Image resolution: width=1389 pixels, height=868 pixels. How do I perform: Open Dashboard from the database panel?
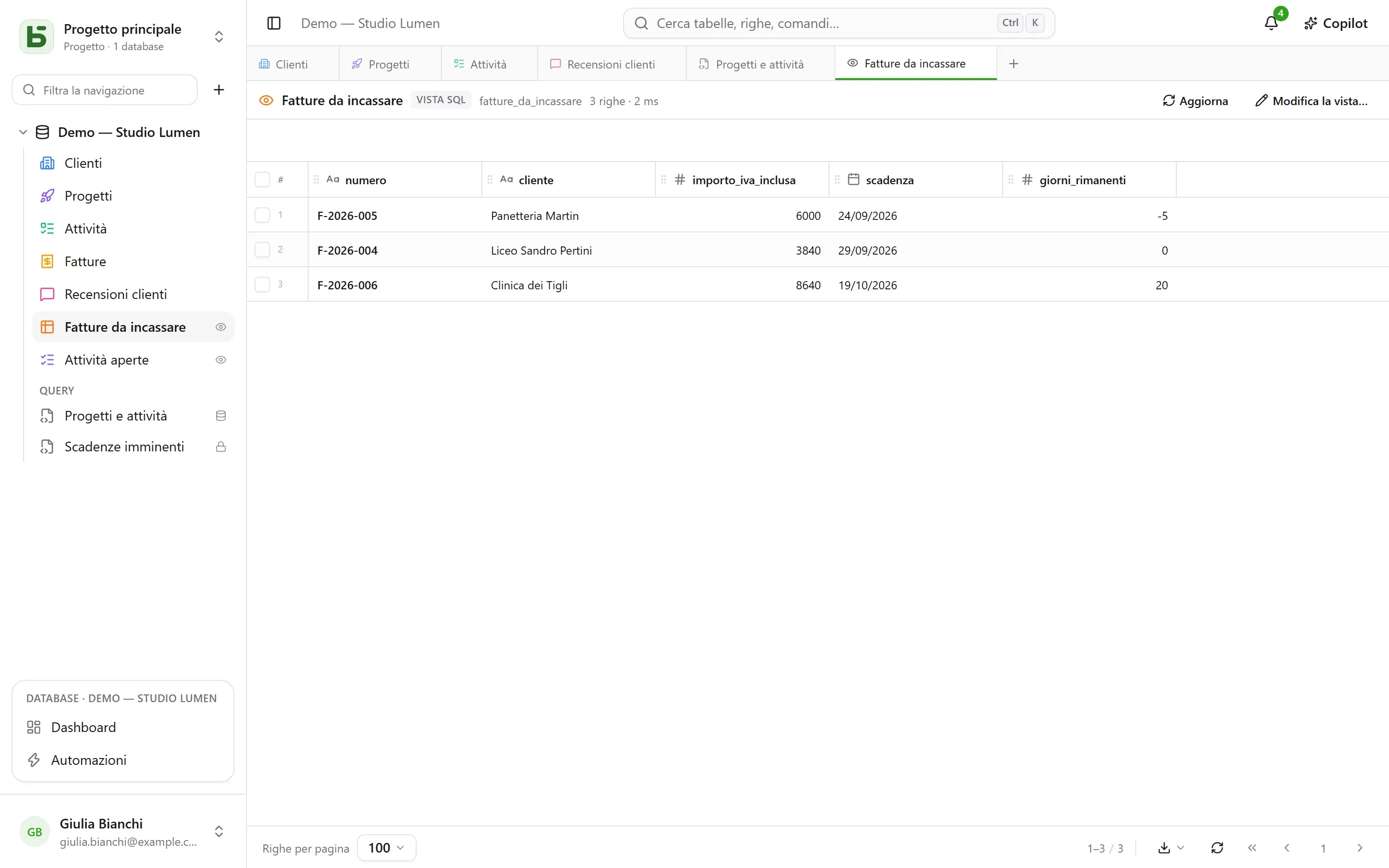(123, 727)
